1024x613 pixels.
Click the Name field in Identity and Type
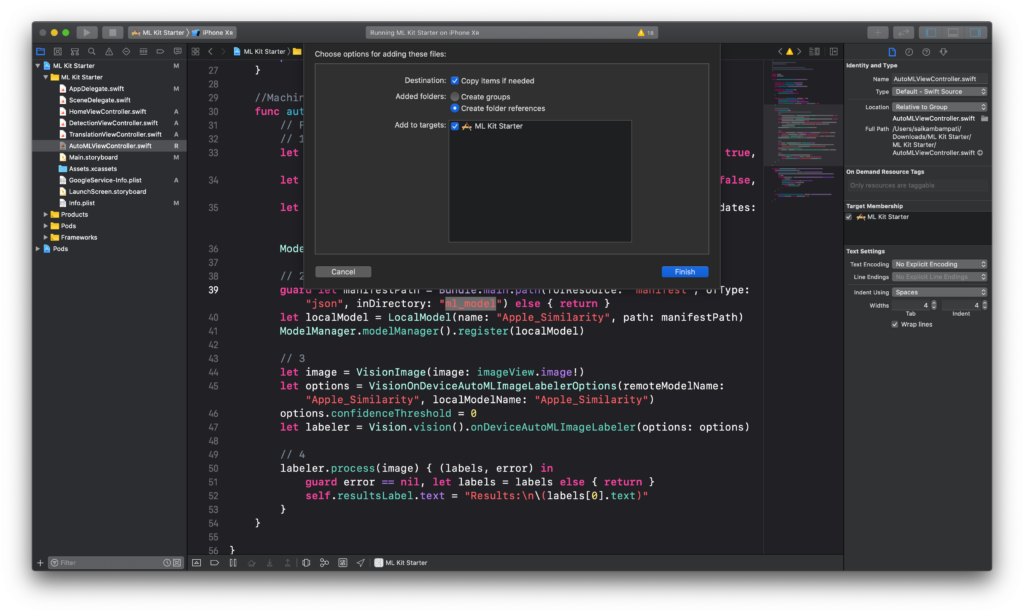coord(939,79)
